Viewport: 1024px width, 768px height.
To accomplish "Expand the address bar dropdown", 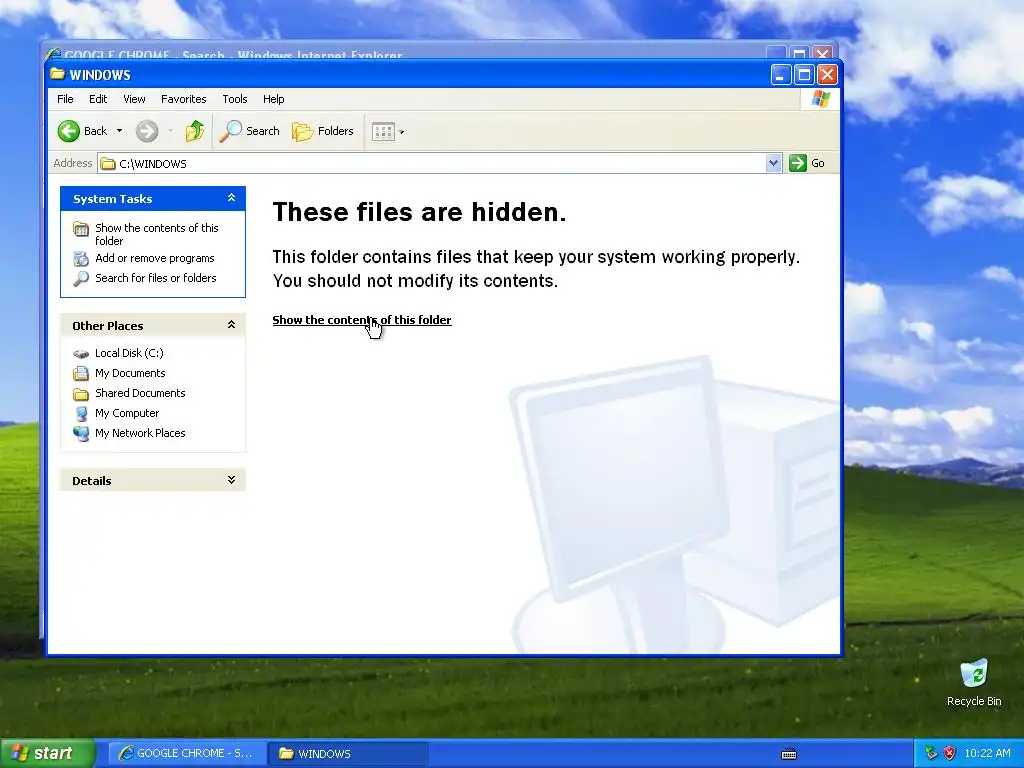I will [773, 163].
